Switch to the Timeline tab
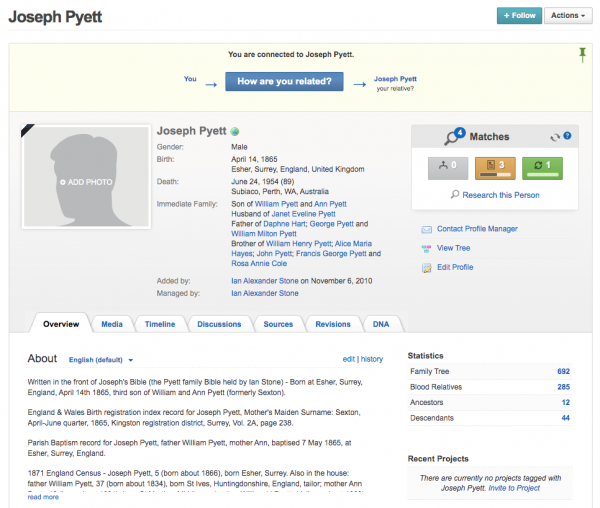600x508 pixels. pyautogui.click(x=160, y=324)
